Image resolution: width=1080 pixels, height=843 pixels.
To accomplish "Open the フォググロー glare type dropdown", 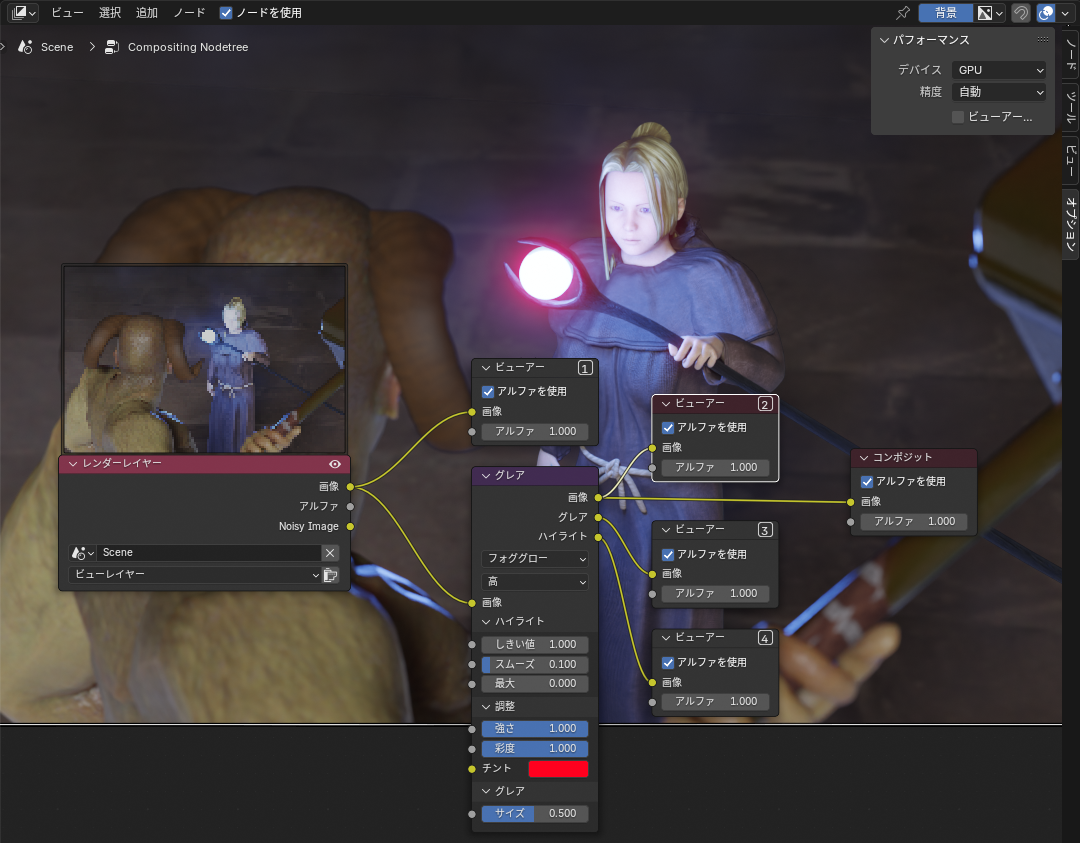I will click(535, 560).
